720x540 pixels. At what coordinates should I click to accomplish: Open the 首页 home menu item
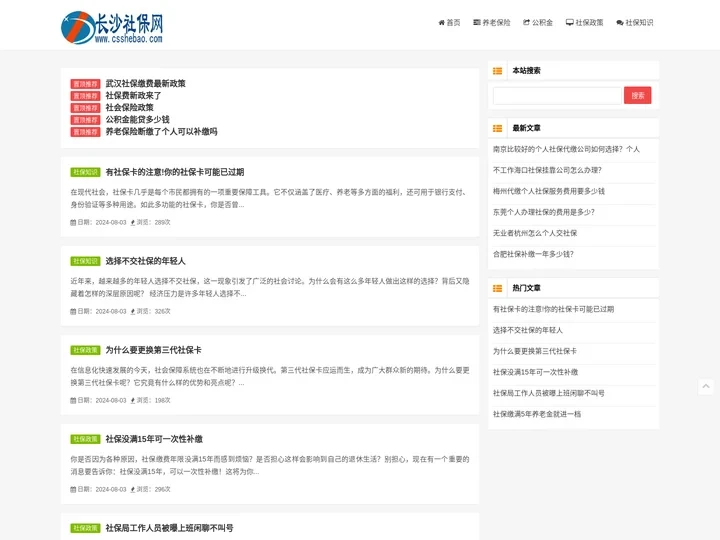[x=449, y=22]
